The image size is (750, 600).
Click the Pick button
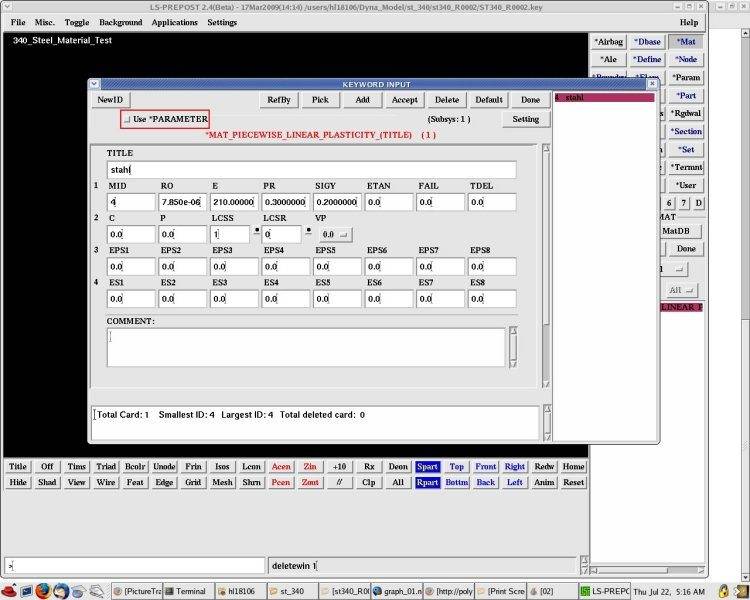(320, 100)
